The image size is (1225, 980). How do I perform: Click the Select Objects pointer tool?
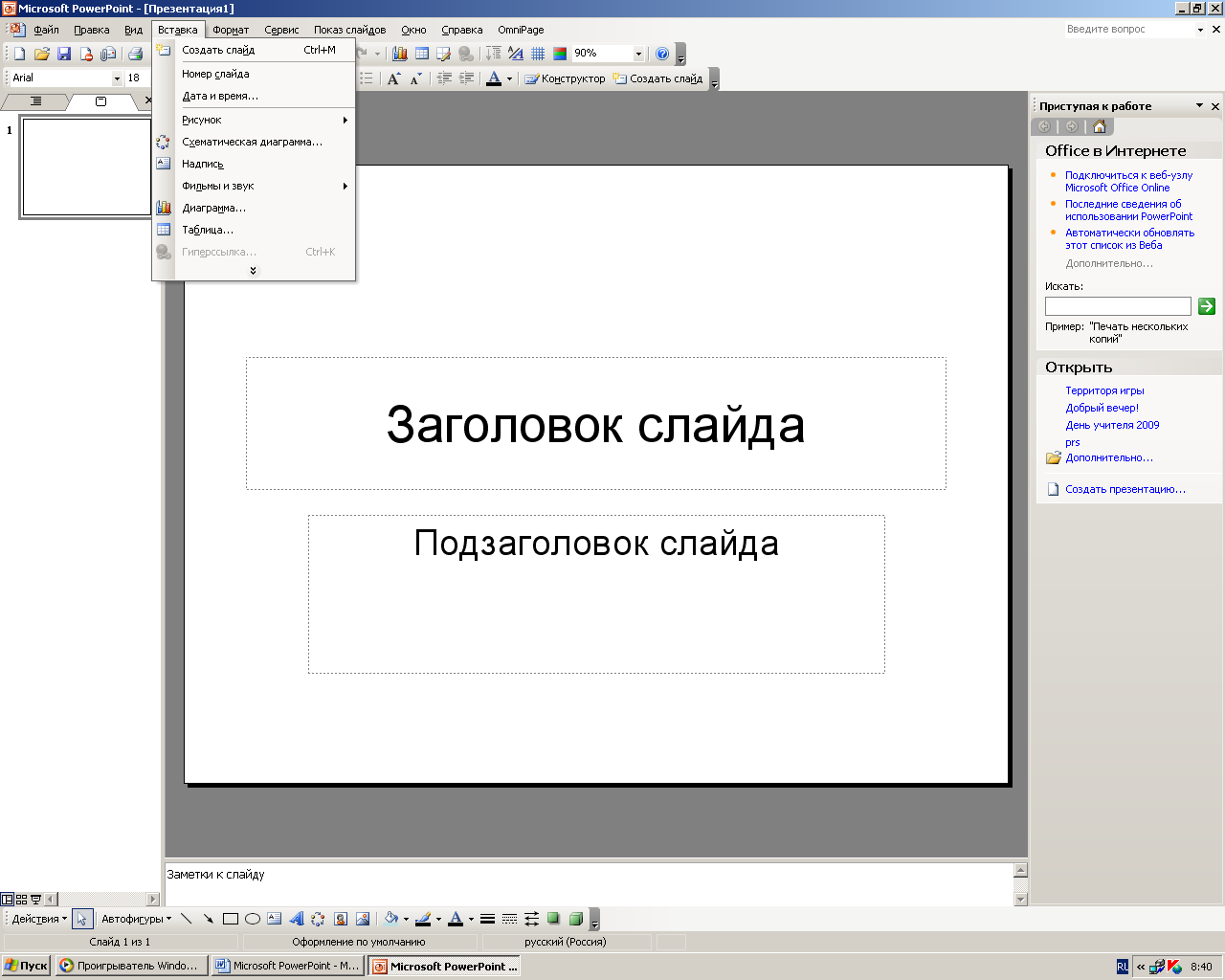click(x=82, y=919)
